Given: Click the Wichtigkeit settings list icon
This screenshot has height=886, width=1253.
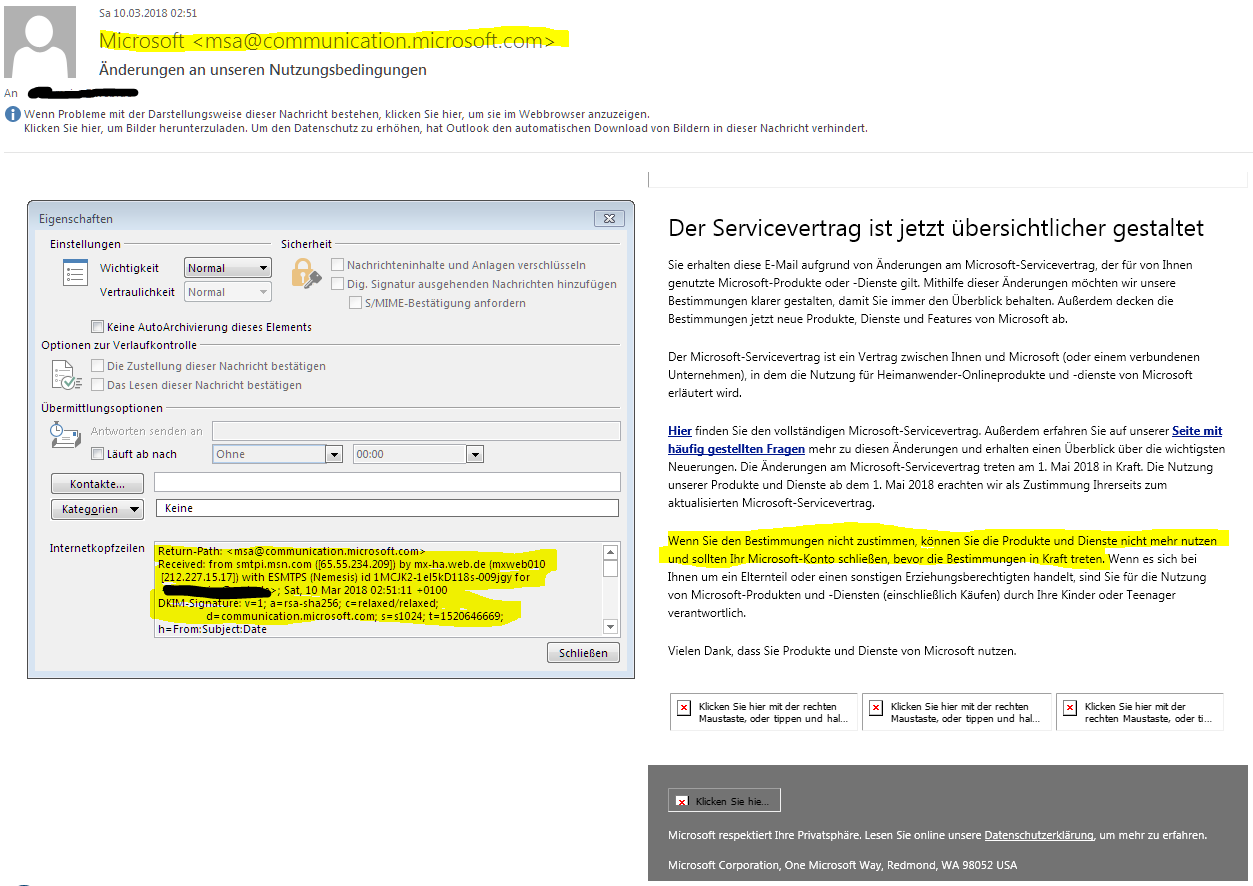Looking at the screenshot, I should point(75,274).
